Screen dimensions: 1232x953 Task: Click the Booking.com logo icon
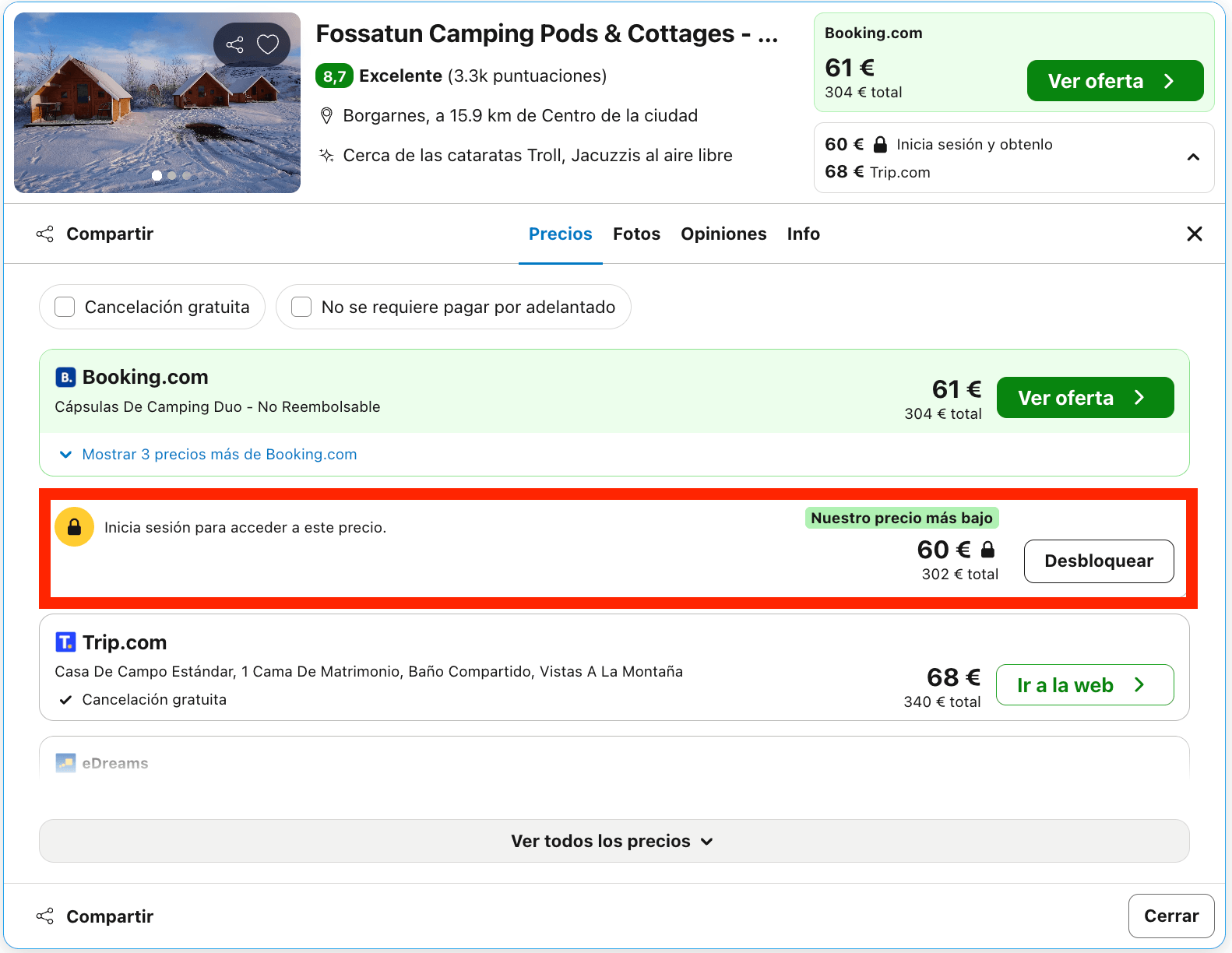[x=65, y=378]
